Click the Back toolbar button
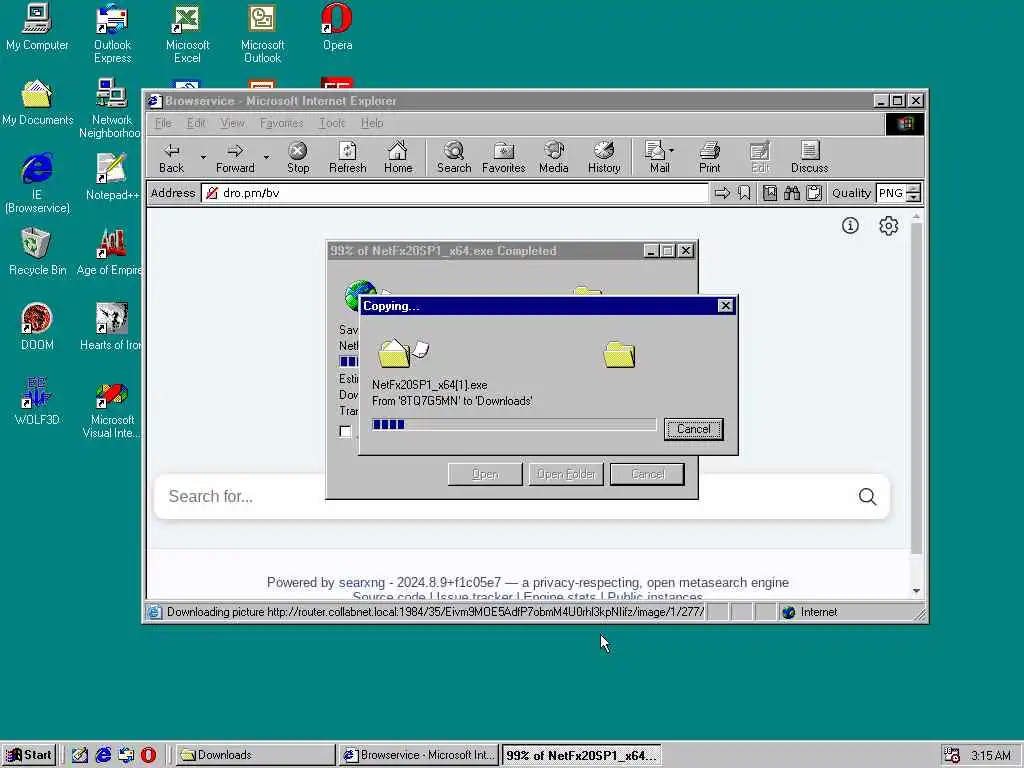Screen dimensions: 1024x768 (171, 157)
